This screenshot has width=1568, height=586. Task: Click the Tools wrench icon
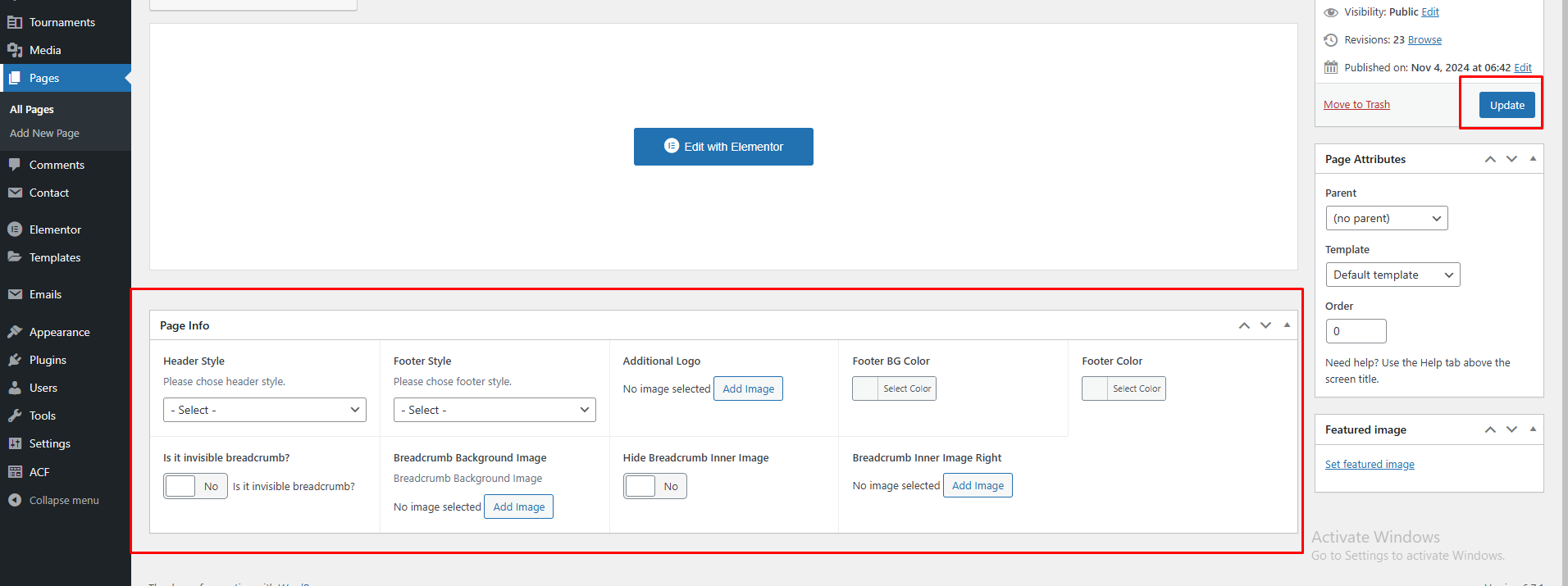pyautogui.click(x=15, y=416)
